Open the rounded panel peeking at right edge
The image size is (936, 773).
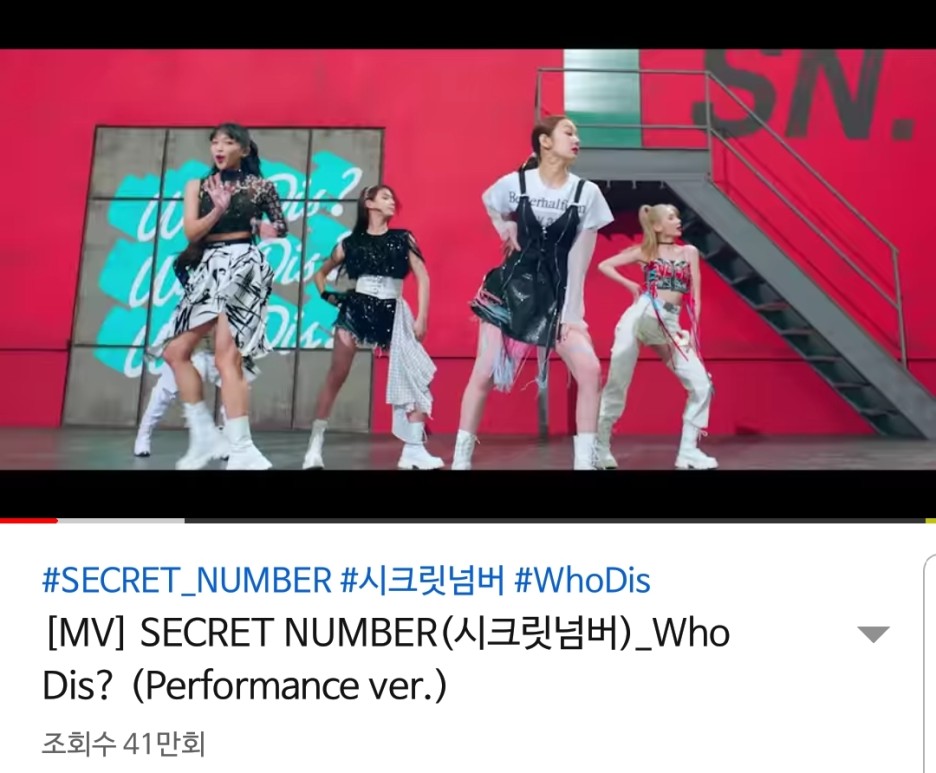(x=930, y=663)
